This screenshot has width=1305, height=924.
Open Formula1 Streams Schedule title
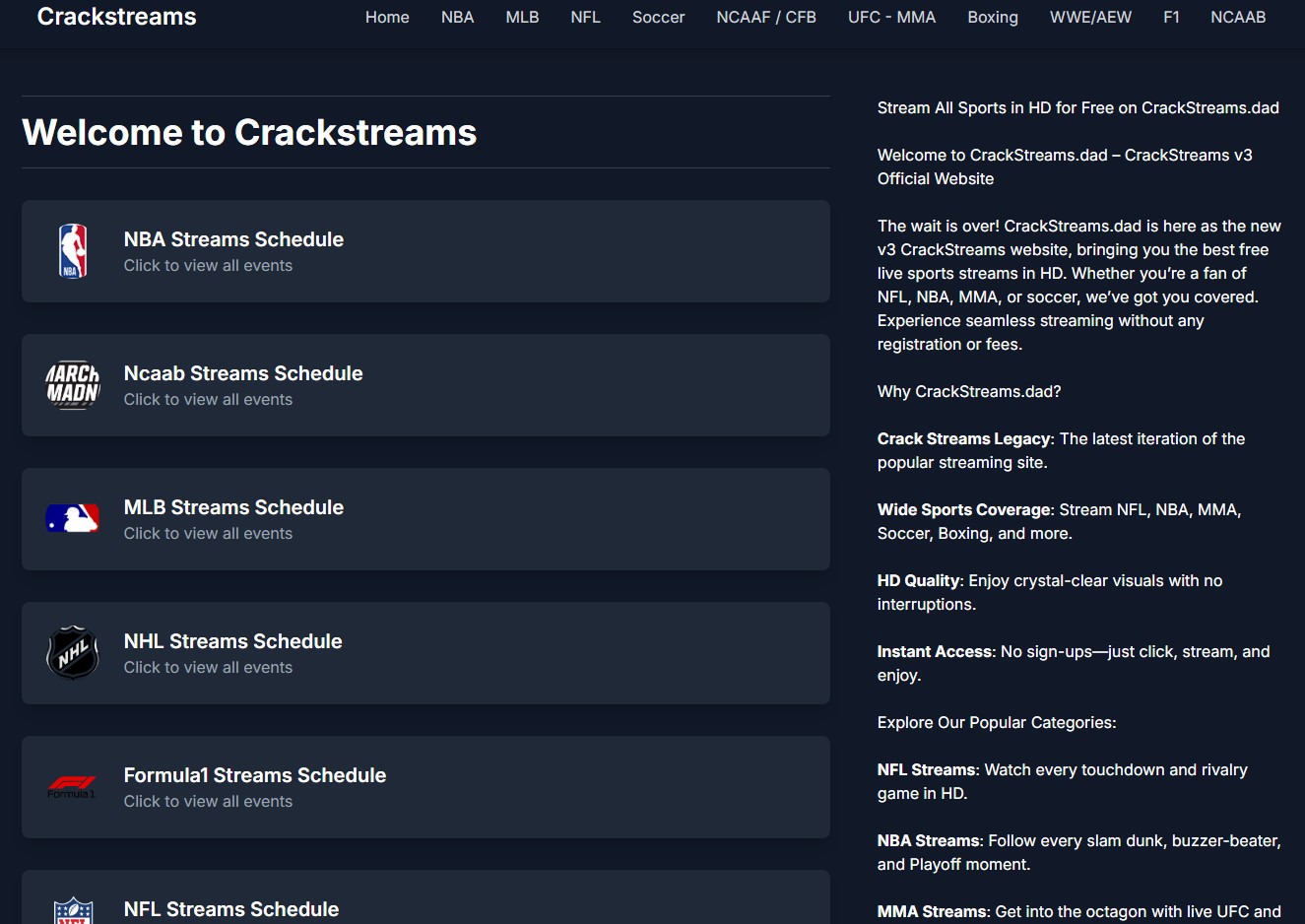[255, 775]
